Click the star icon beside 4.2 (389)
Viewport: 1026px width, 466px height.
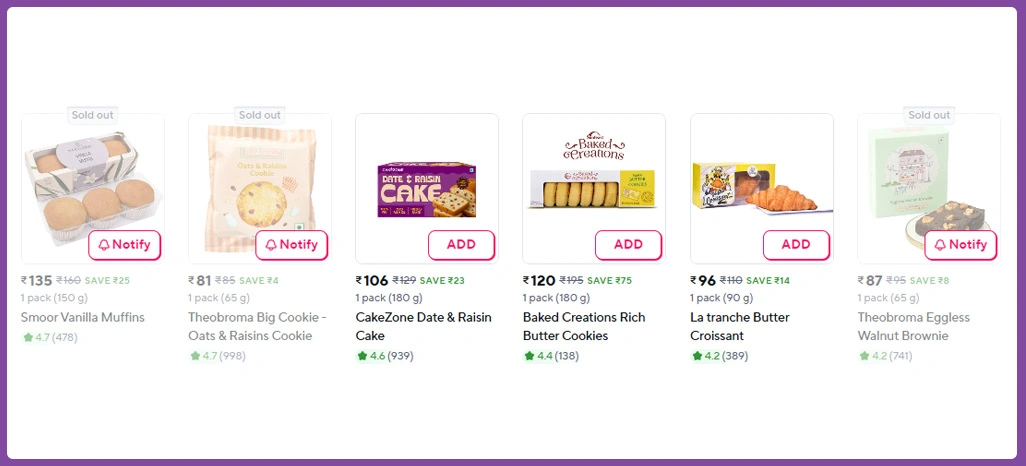point(697,356)
